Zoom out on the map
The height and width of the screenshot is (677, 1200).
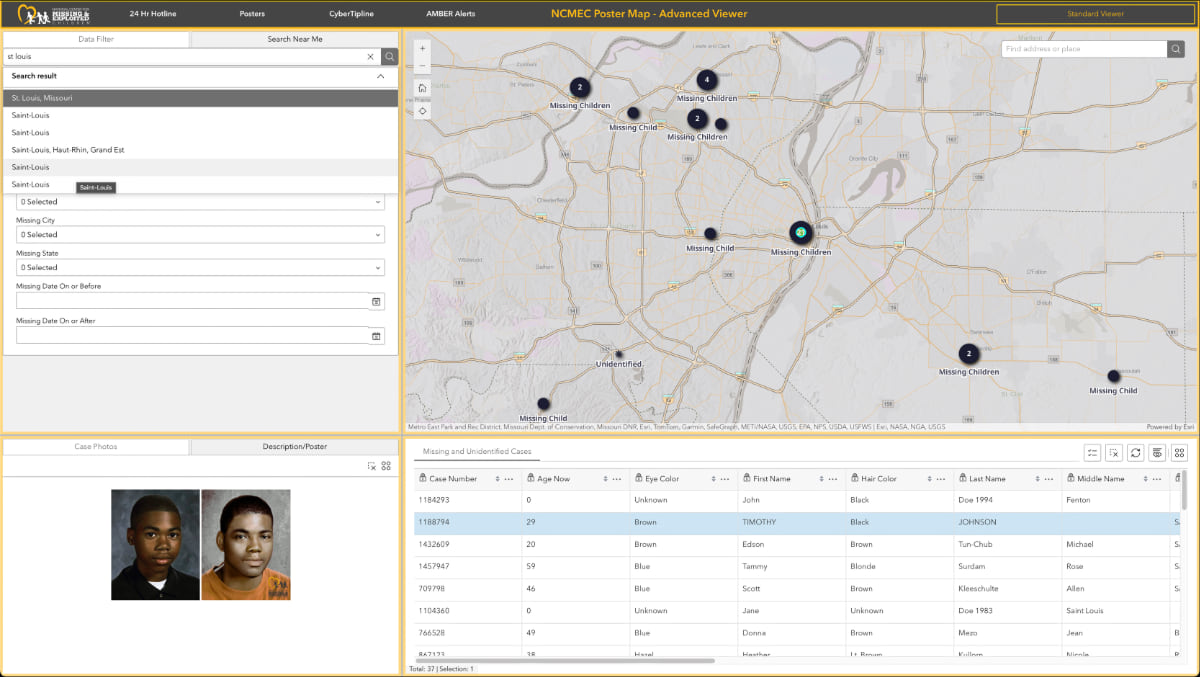[422, 65]
